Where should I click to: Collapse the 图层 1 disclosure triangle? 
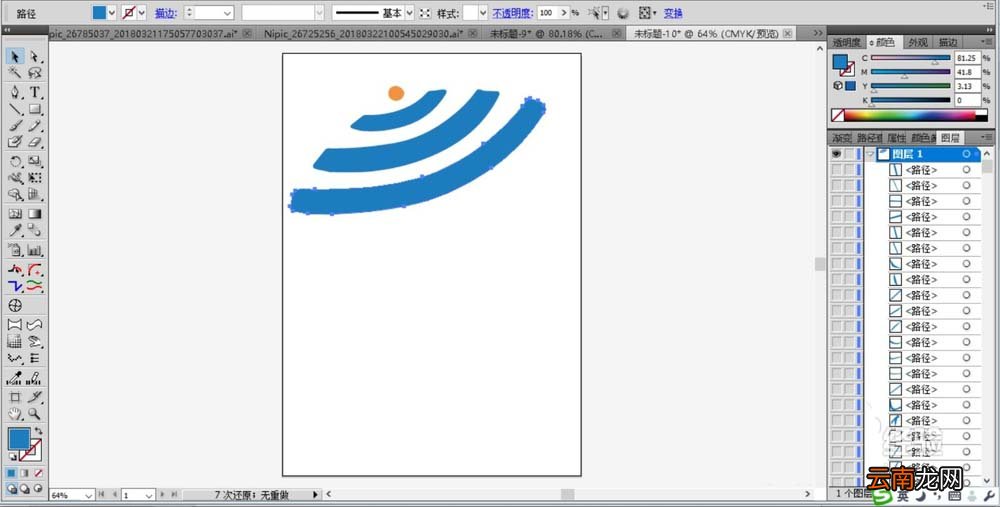(870, 154)
